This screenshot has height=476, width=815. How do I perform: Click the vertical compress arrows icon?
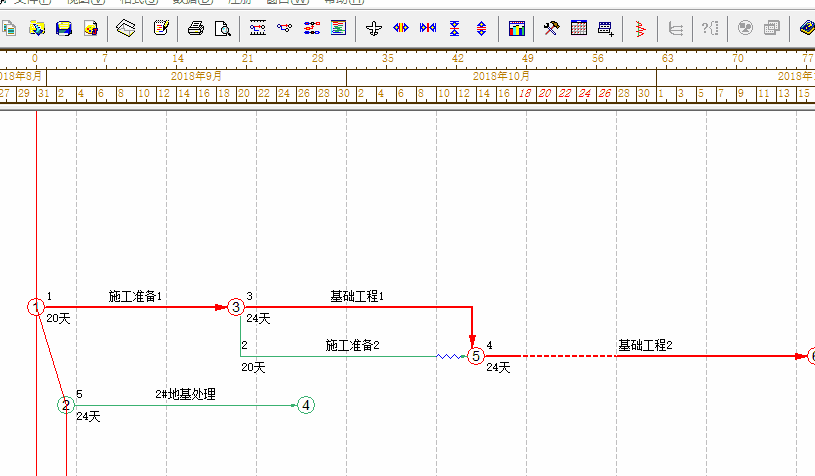(x=455, y=28)
